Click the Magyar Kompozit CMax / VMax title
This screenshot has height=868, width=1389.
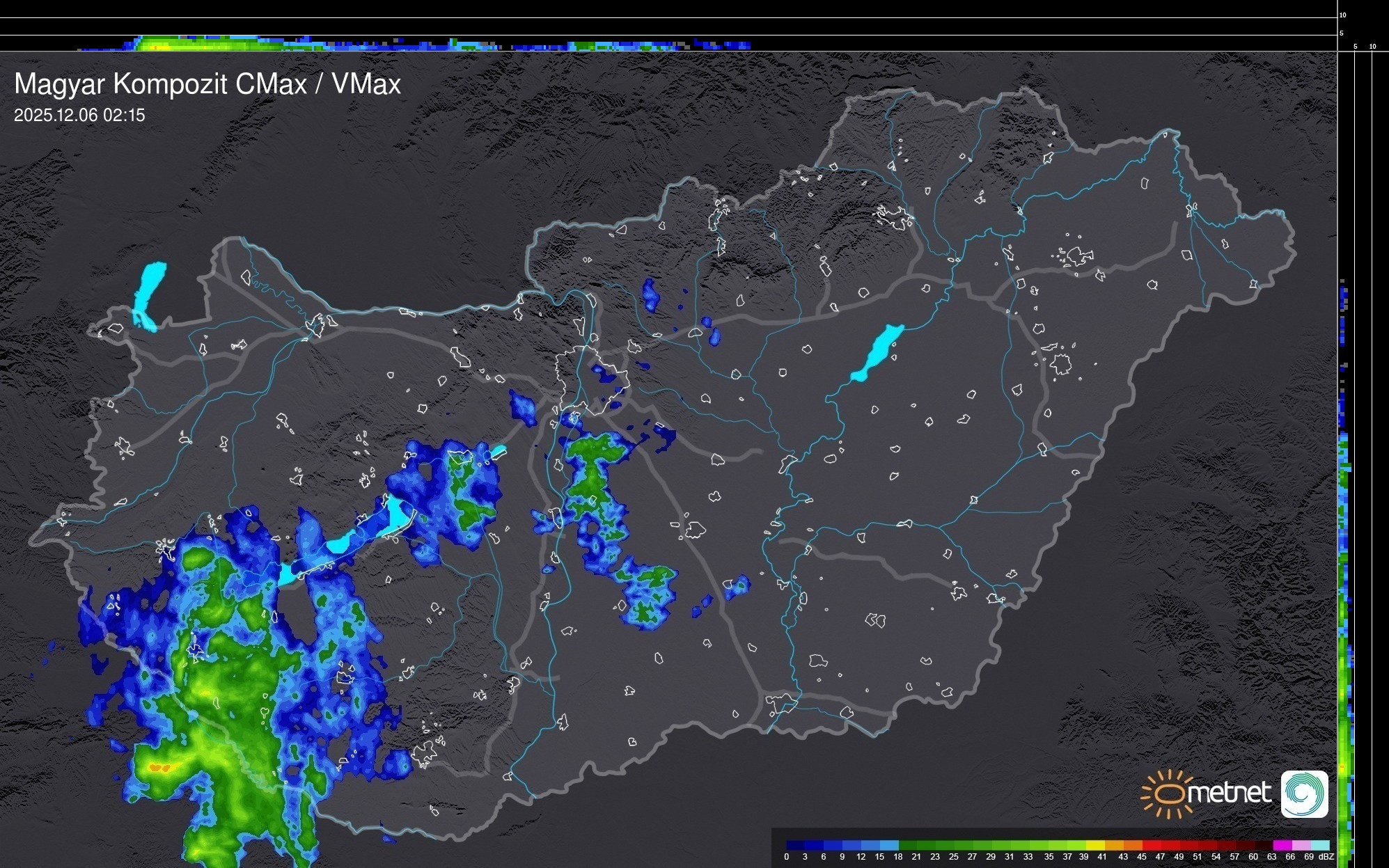pyautogui.click(x=207, y=84)
